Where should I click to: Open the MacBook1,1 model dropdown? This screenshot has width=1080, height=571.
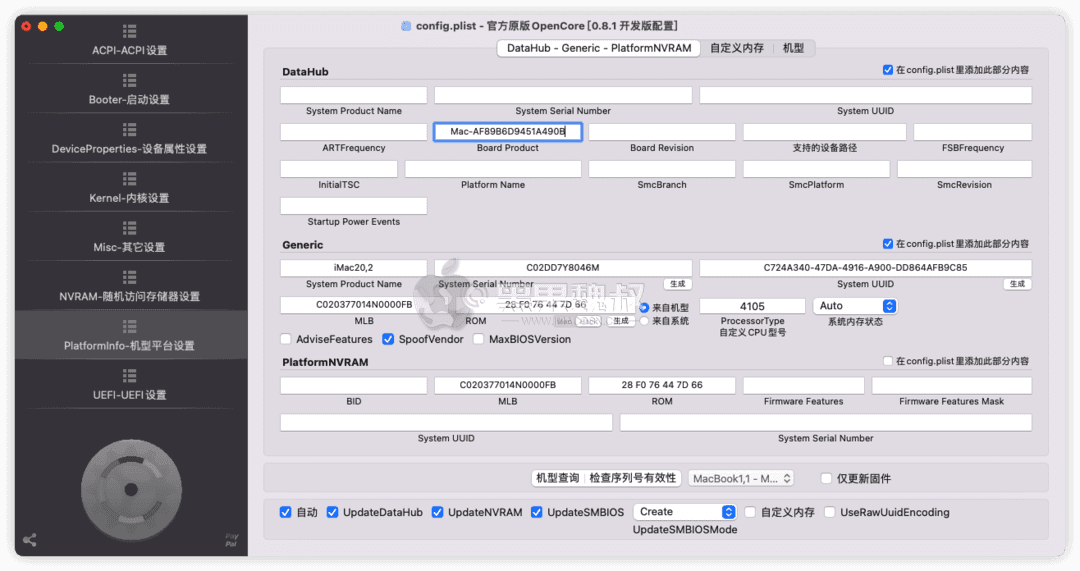coord(741,479)
